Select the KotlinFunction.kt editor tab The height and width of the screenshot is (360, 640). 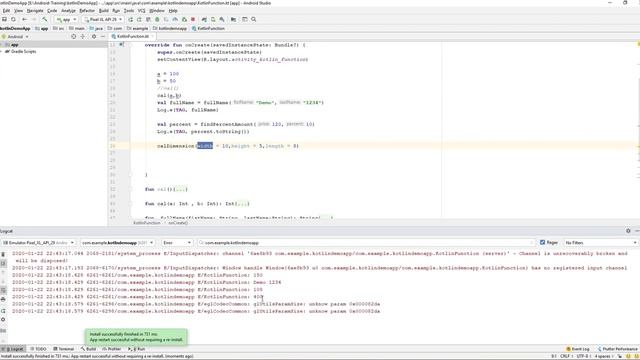pyautogui.click(x=132, y=36)
